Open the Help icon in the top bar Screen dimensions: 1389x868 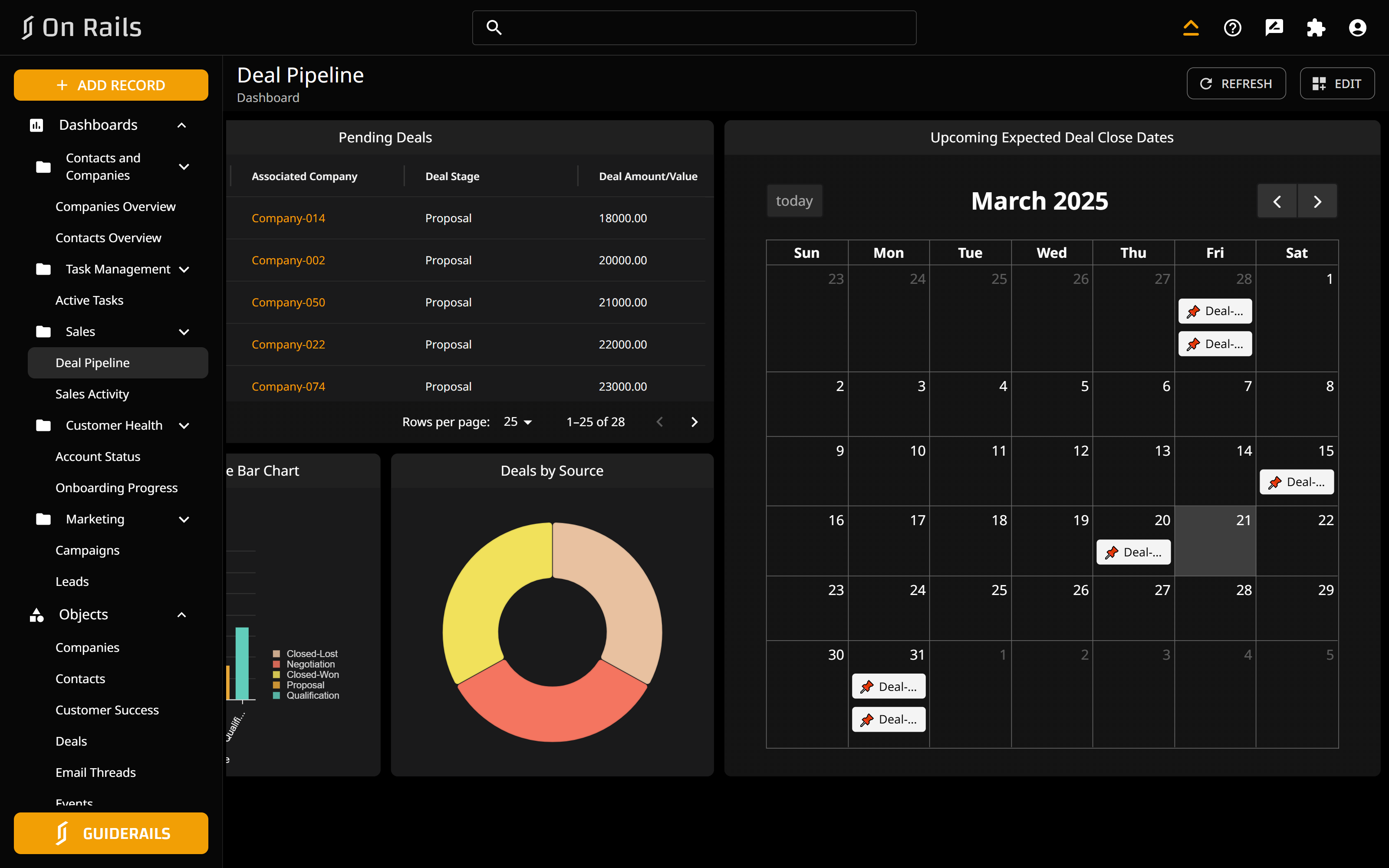point(1232,27)
